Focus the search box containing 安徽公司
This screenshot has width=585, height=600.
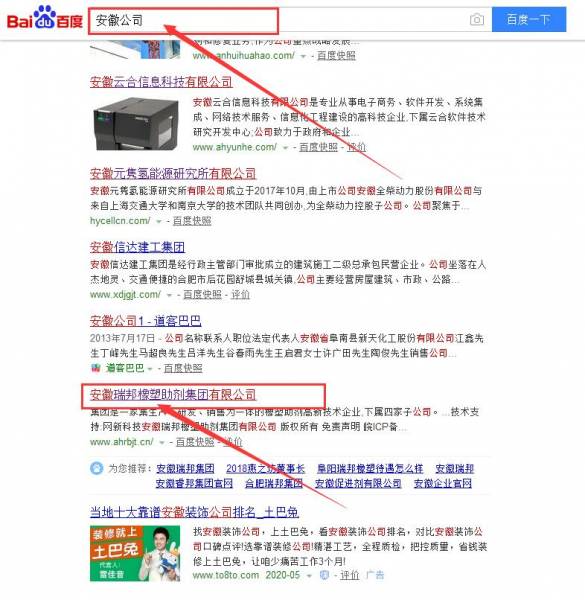coord(279,20)
